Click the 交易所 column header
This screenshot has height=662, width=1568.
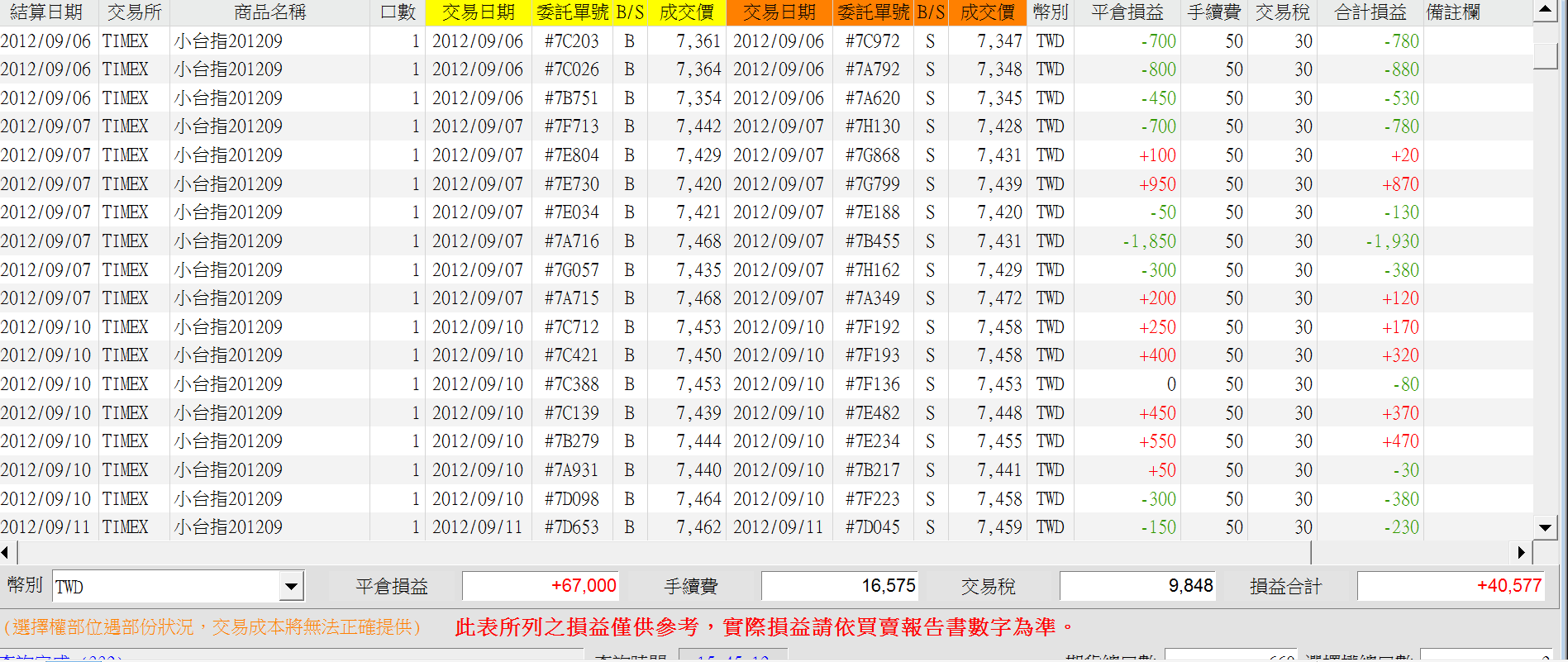(134, 12)
